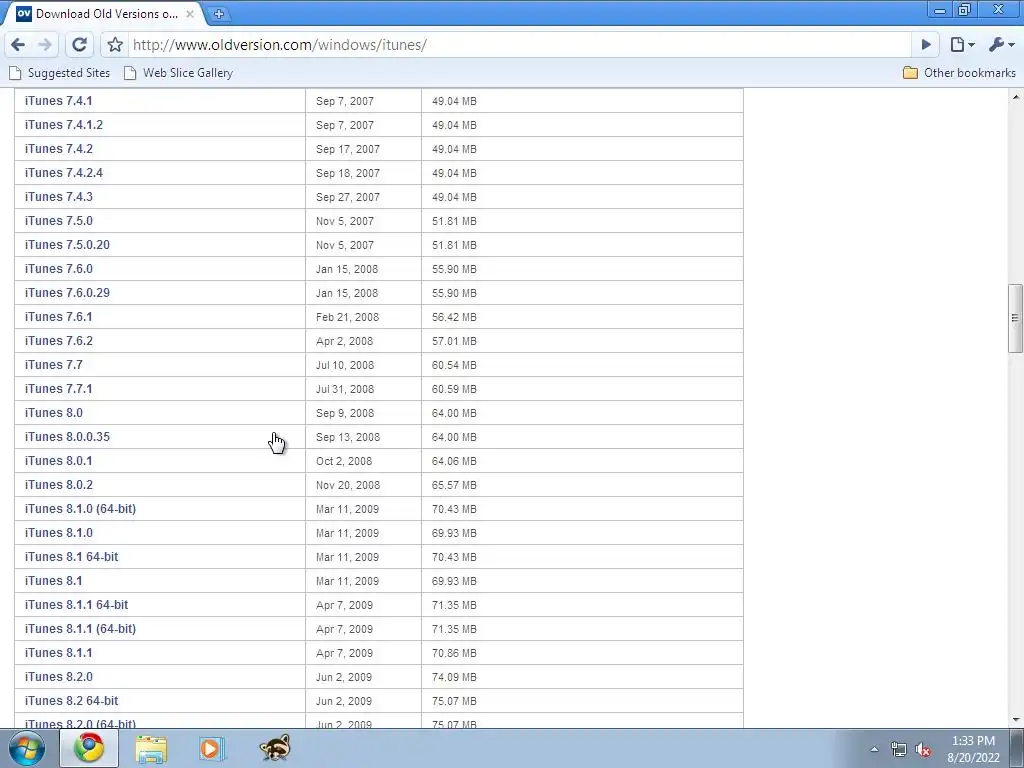Open the iTunes 7.4.1 link

tap(58, 101)
